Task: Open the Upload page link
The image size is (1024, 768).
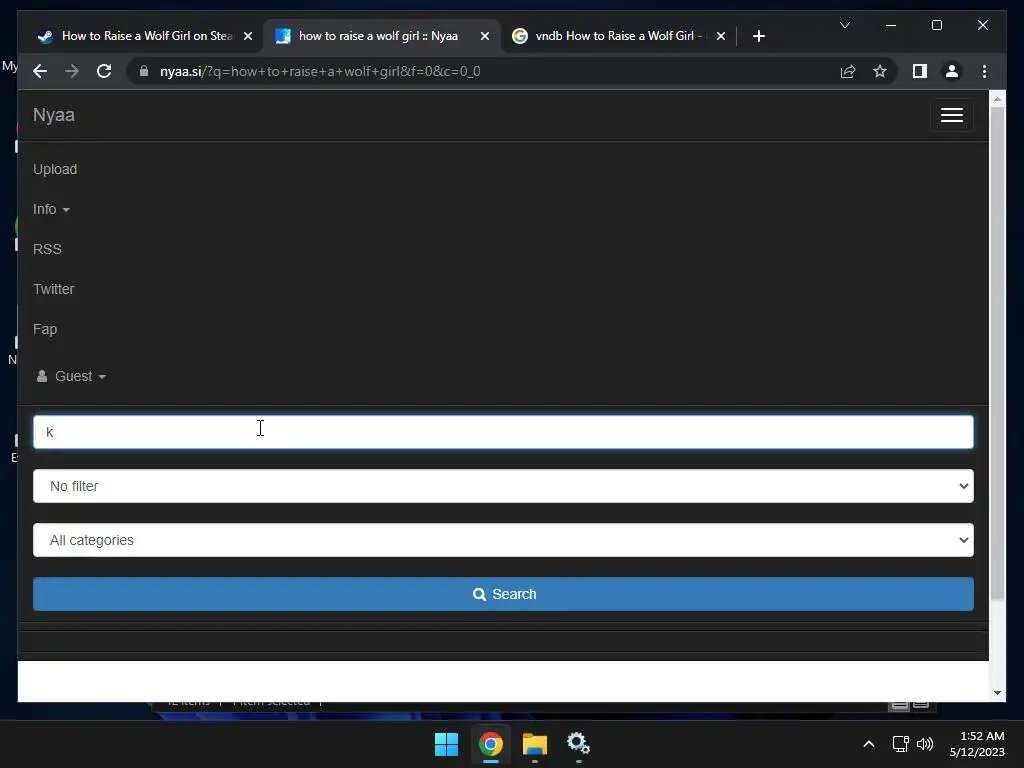Action: tap(55, 169)
